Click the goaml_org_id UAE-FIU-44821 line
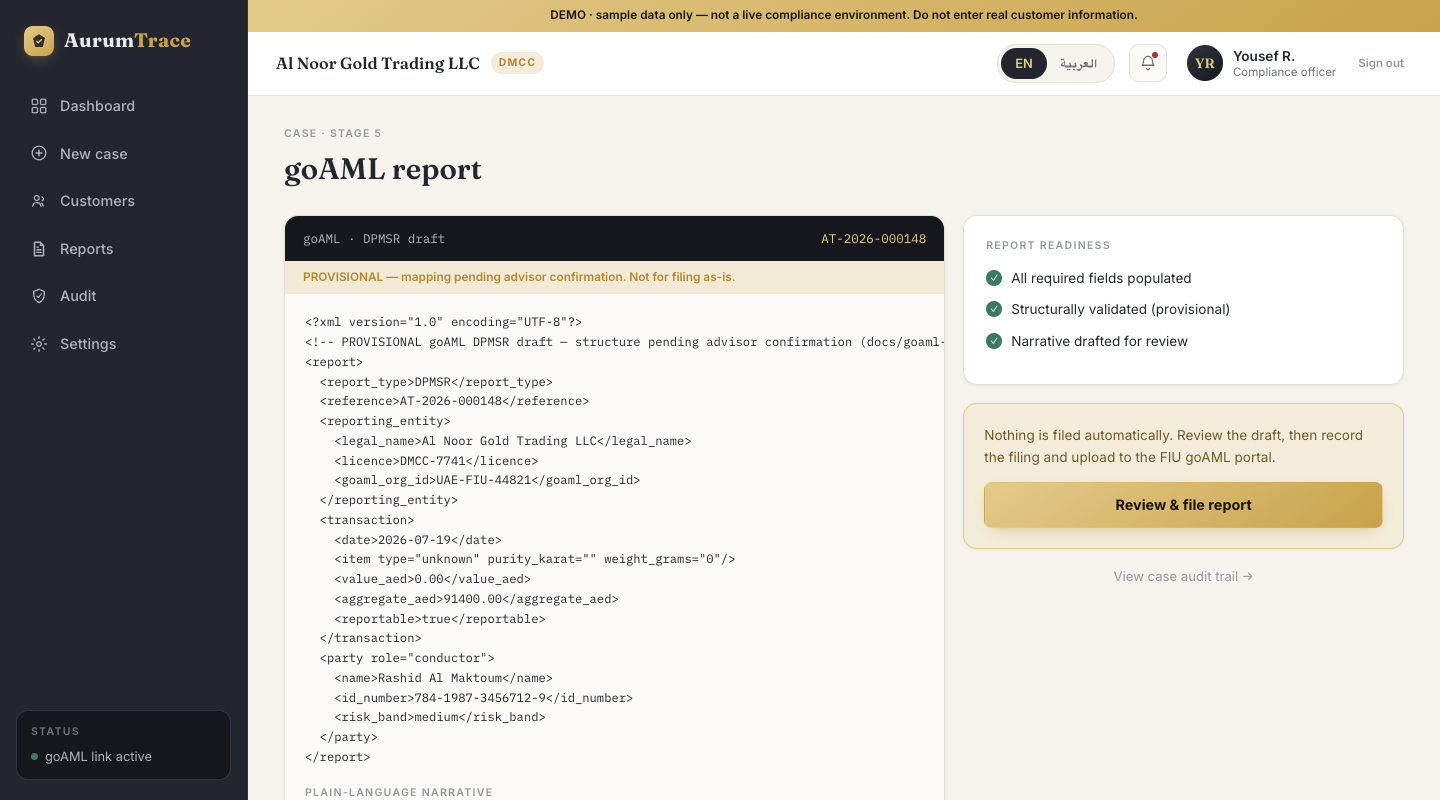 487,480
